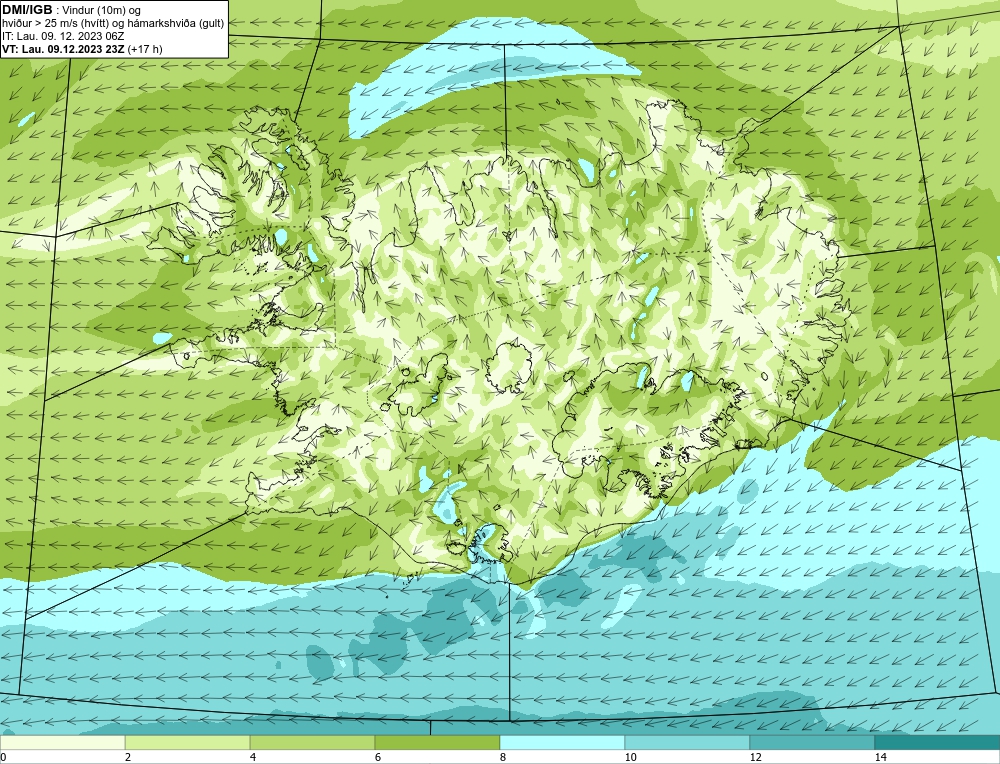This screenshot has height=764, width=1000.
Task: Click the legend scale value '8'
Action: pos(503,757)
